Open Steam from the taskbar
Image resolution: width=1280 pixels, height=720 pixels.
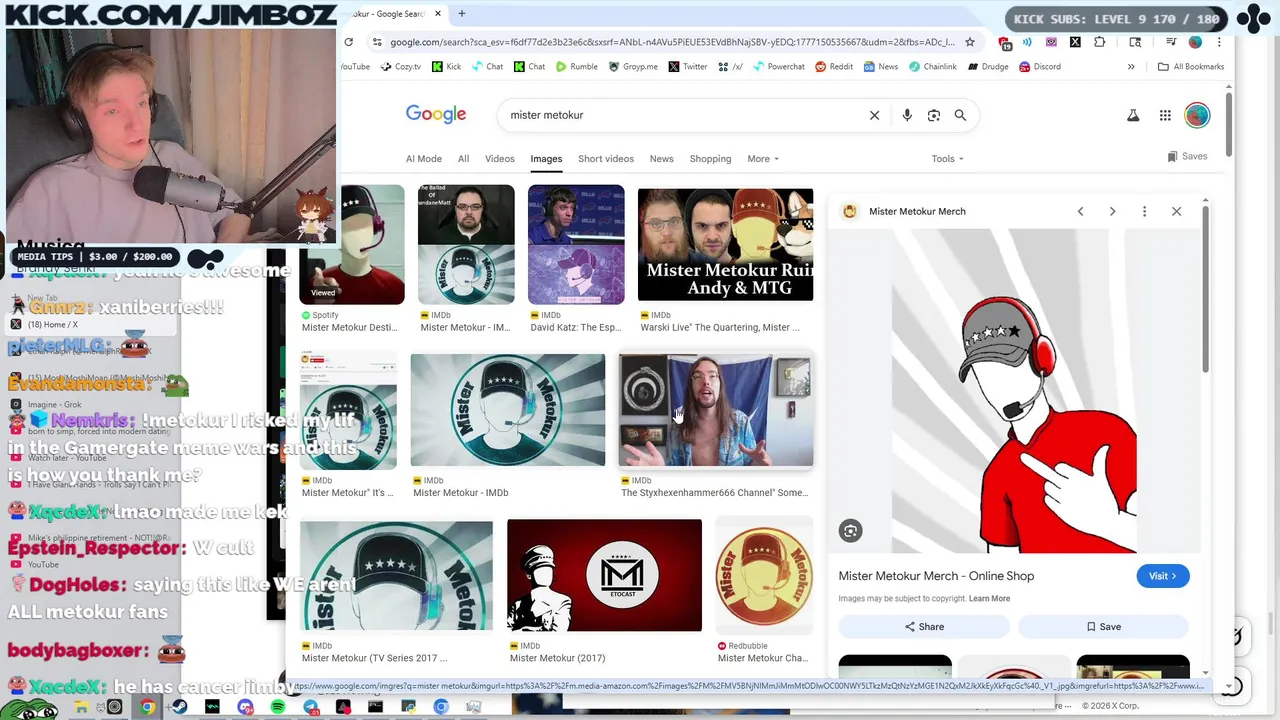[180, 707]
